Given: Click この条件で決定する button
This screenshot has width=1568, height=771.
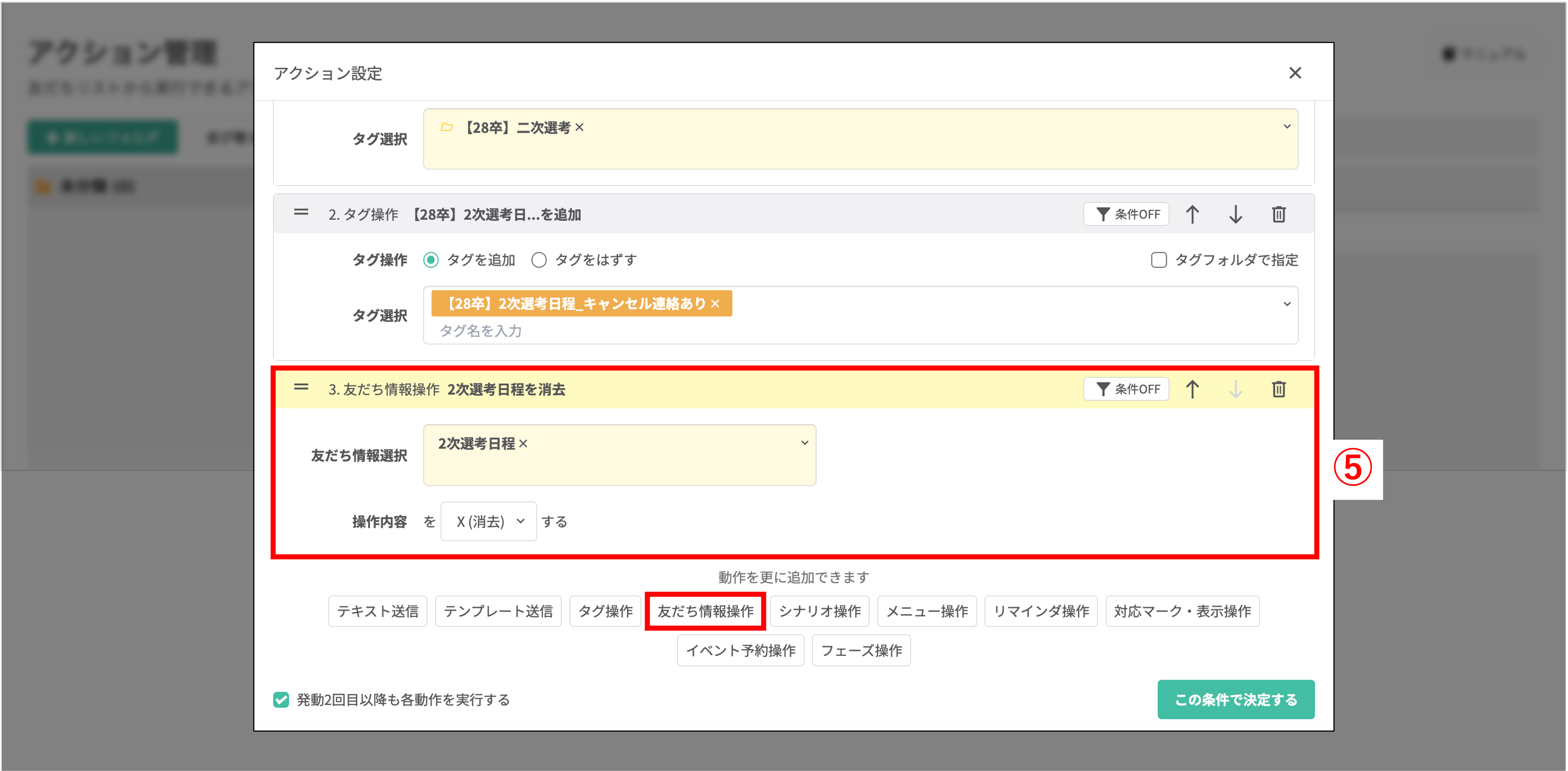Looking at the screenshot, I should pyautogui.click(x=1236, y=700).
